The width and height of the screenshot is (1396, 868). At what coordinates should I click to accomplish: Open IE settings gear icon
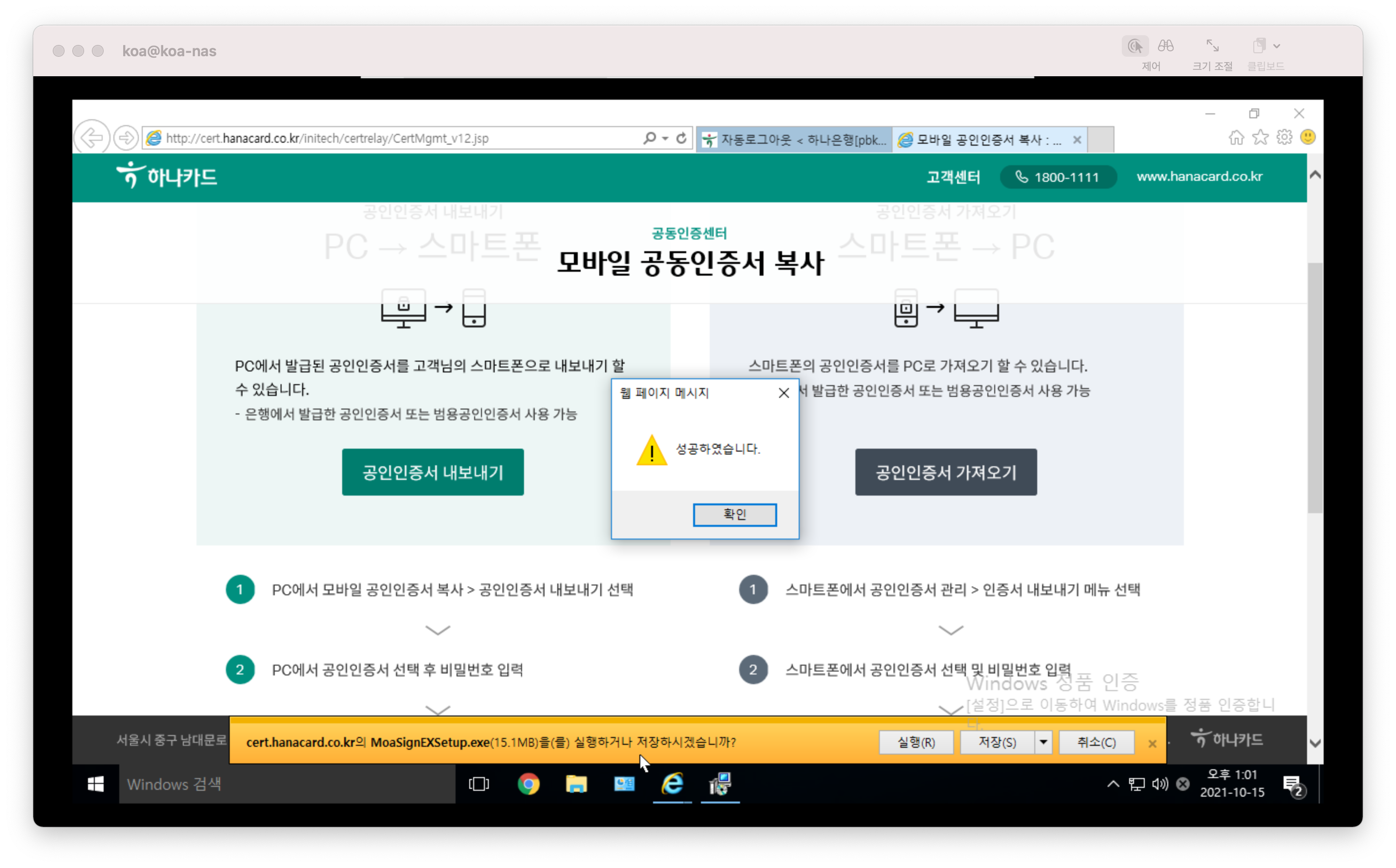(1284, 138)
